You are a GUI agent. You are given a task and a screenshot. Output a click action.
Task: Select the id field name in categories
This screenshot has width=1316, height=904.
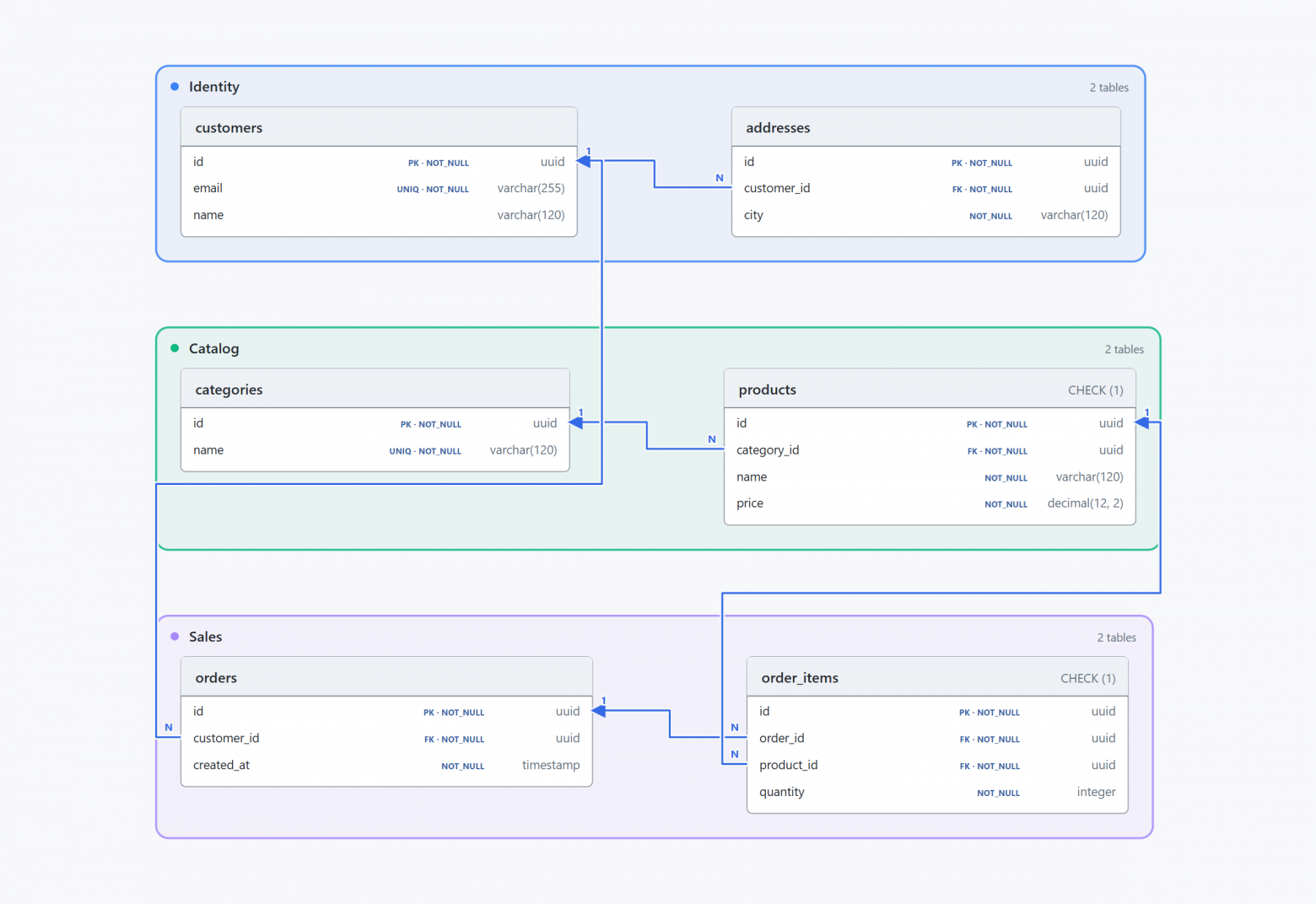(x=198, y=423)
